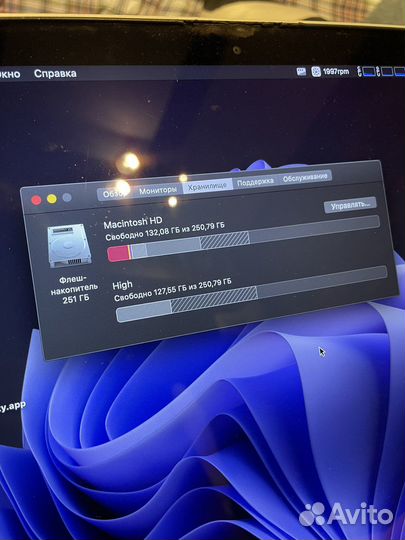Close the storage window with red button

[36, 200]
